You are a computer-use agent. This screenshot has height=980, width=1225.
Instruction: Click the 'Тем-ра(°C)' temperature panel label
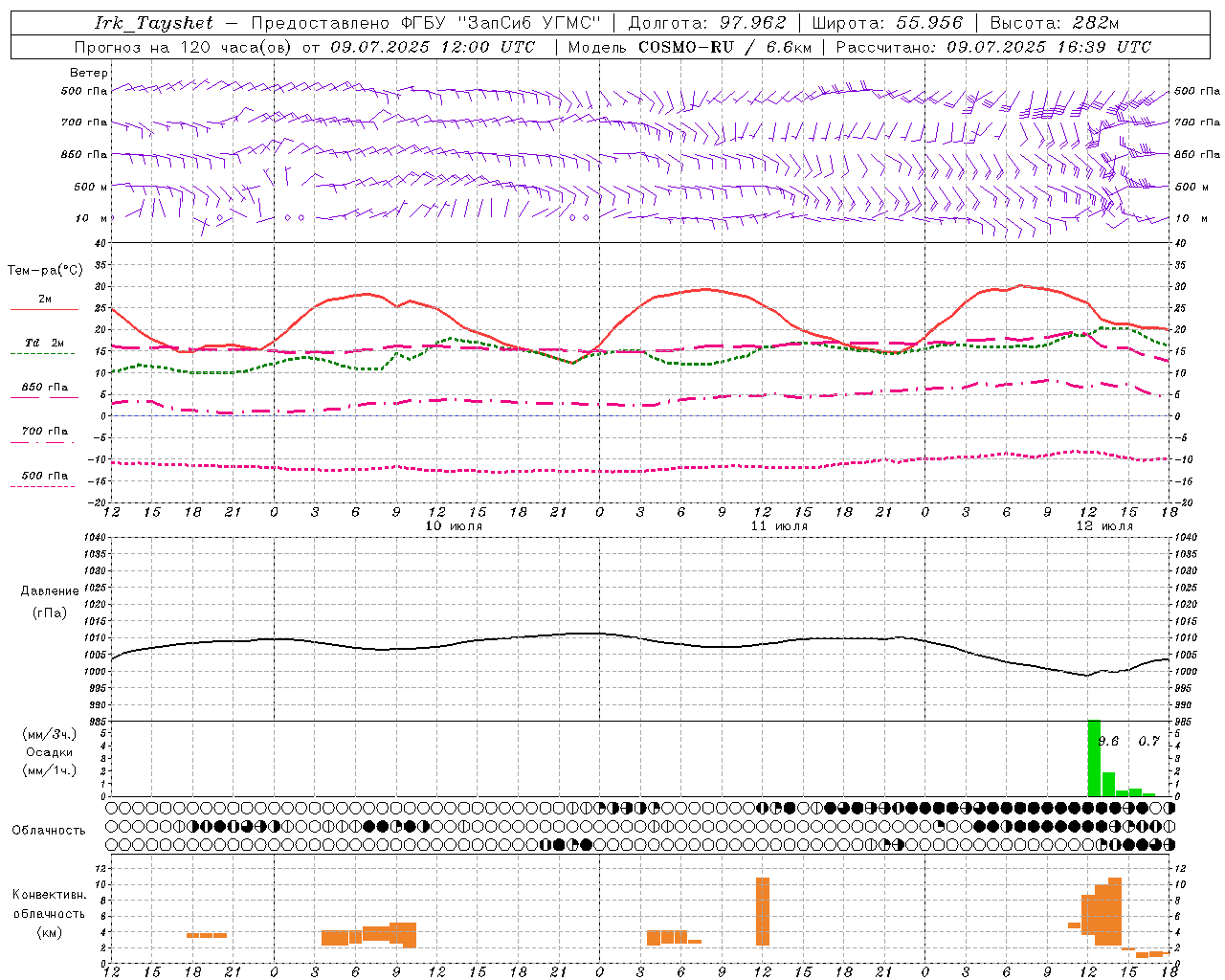coord(45,271)
